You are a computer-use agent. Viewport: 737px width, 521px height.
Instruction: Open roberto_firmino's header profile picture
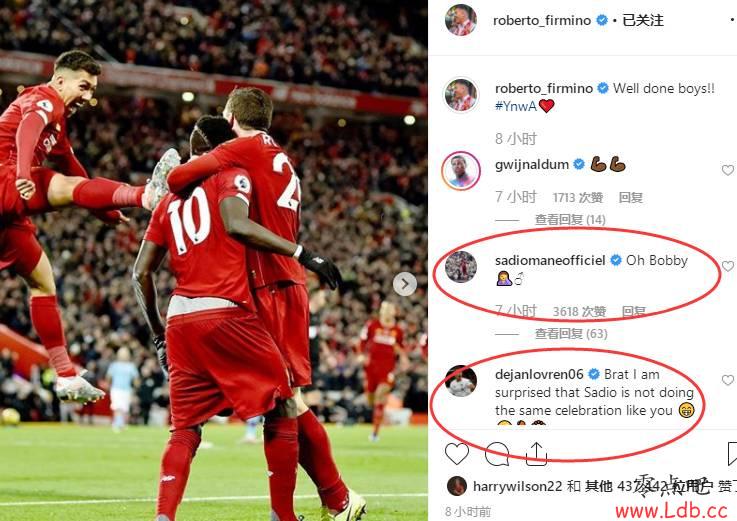tap(461, 21)
